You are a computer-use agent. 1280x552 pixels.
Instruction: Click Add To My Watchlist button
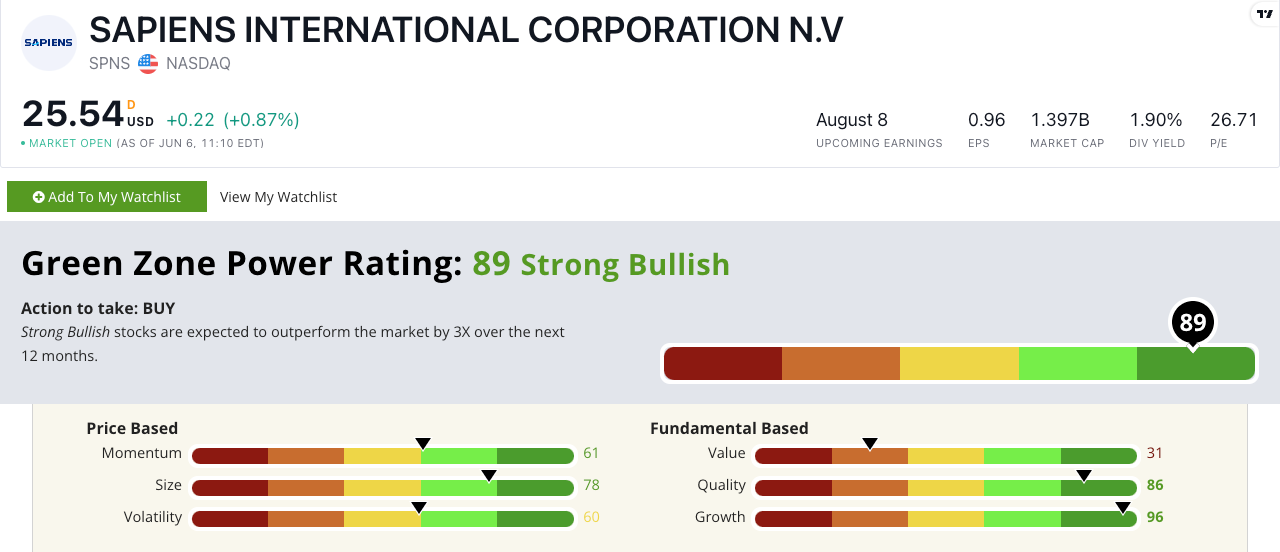[x=107, y=197]
